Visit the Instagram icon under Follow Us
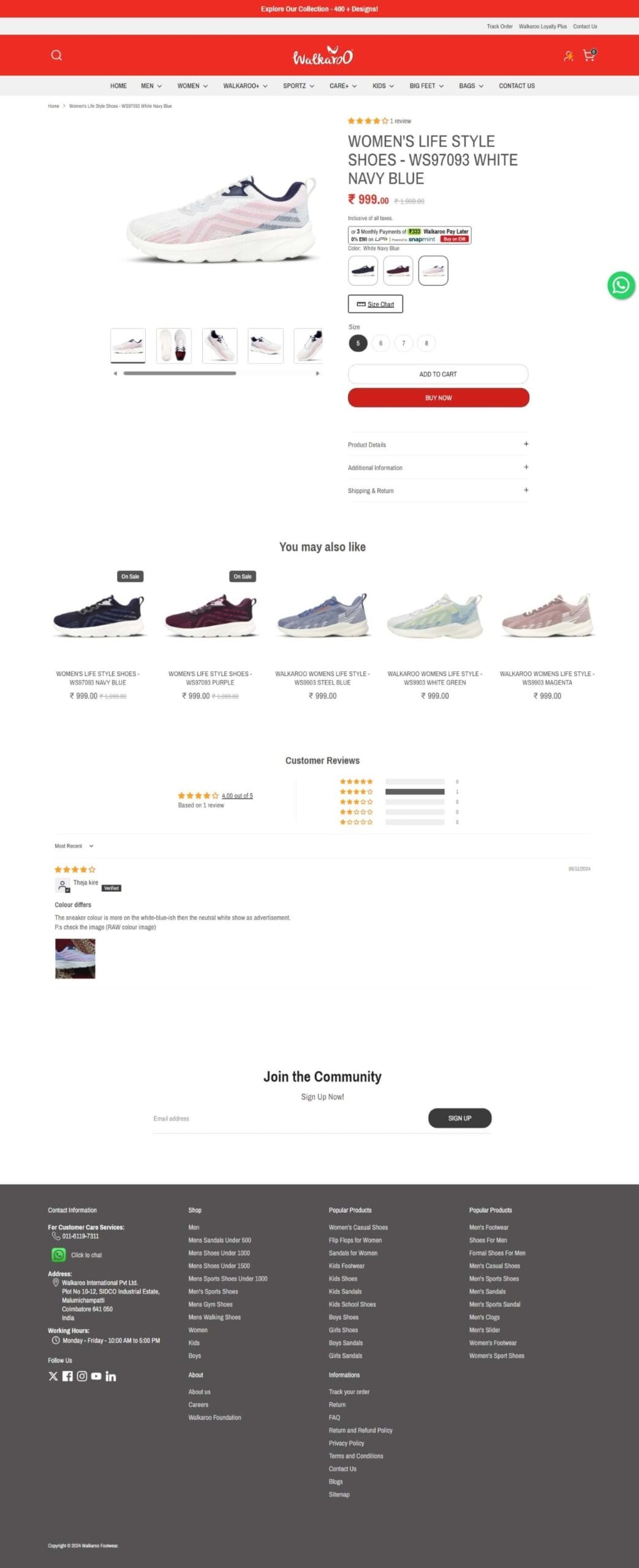The width and height of the screenshot is (639, 1568). (x=82, y=1376)
